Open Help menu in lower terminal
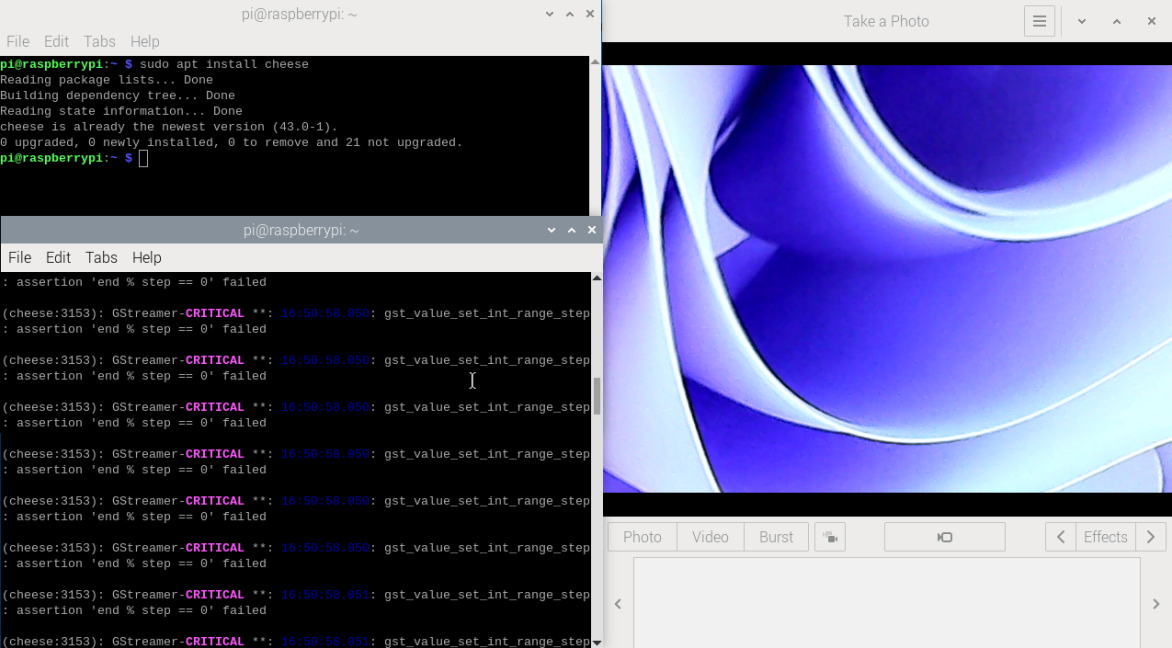 (x=146, y=258)
